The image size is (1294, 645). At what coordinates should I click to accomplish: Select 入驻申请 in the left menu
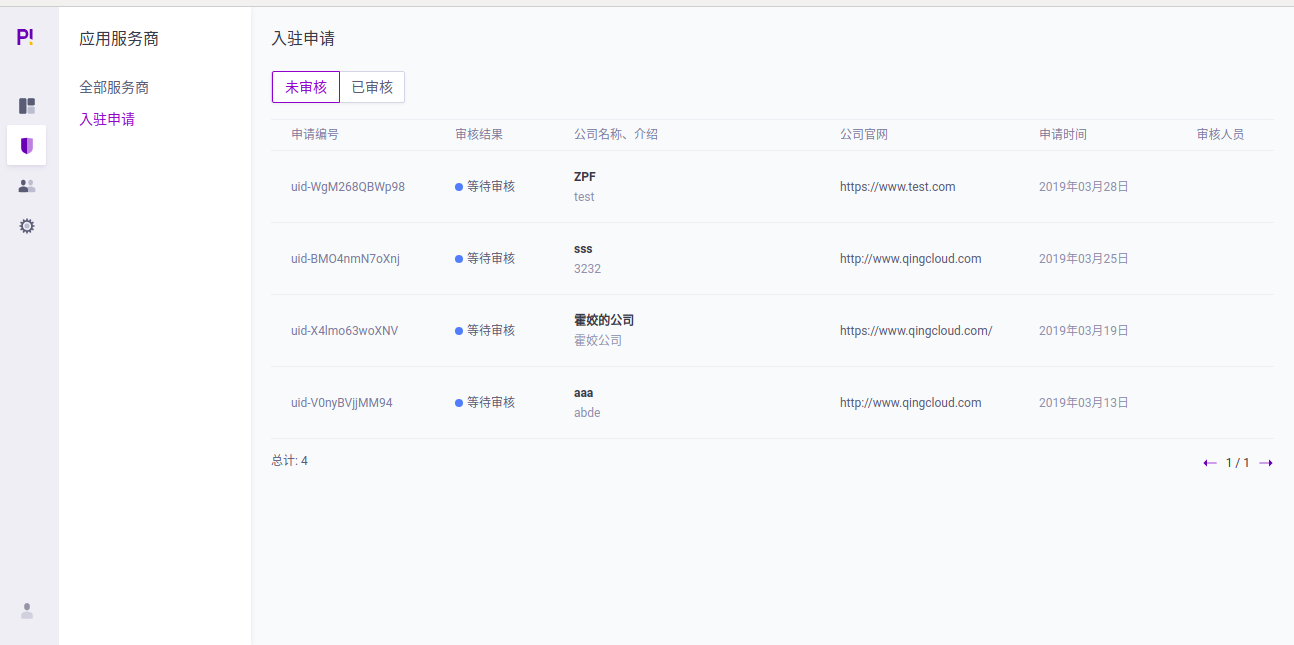click(107, 118)
